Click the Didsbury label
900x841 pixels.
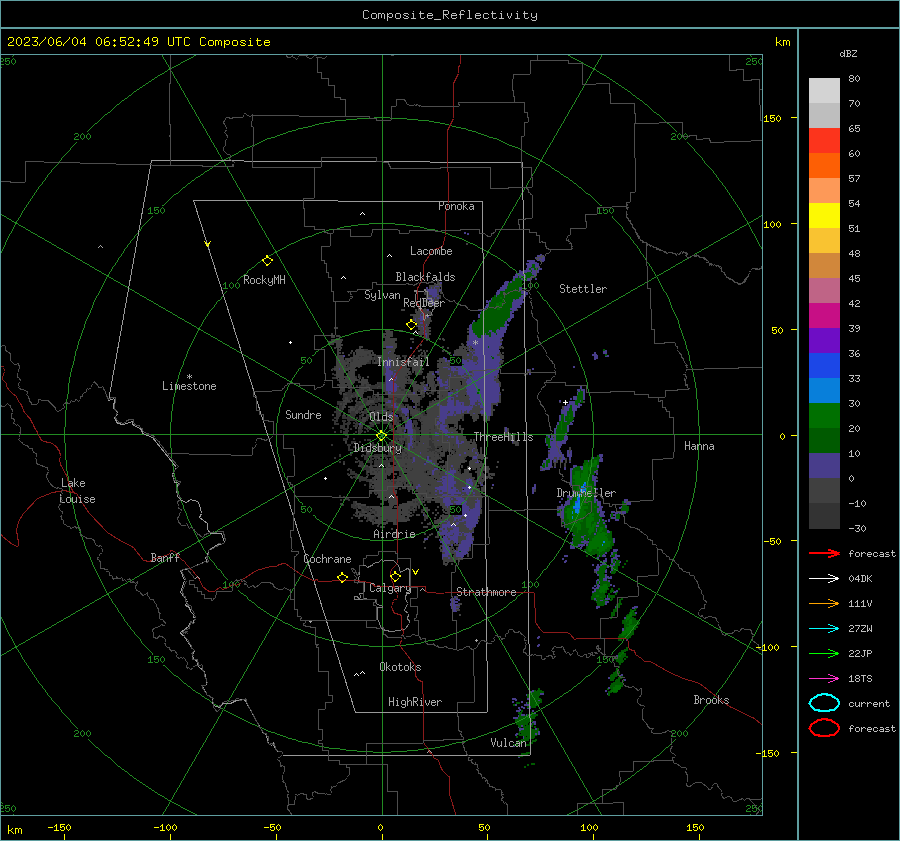[x=377, y=448]
